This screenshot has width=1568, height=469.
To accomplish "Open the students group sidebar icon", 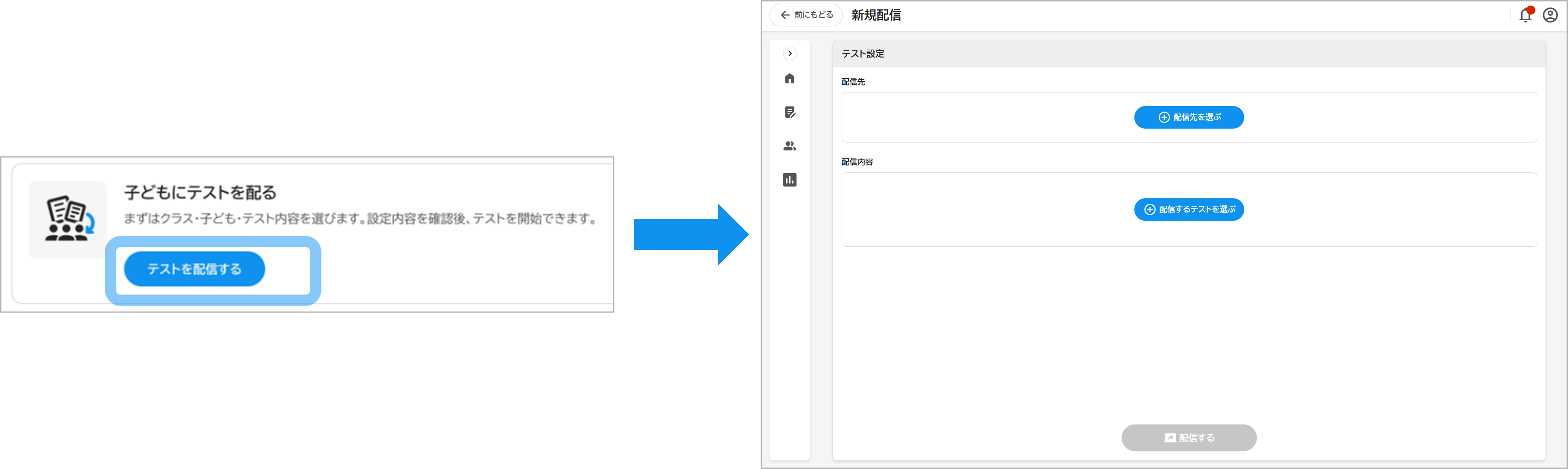I will tap(789, 146).
